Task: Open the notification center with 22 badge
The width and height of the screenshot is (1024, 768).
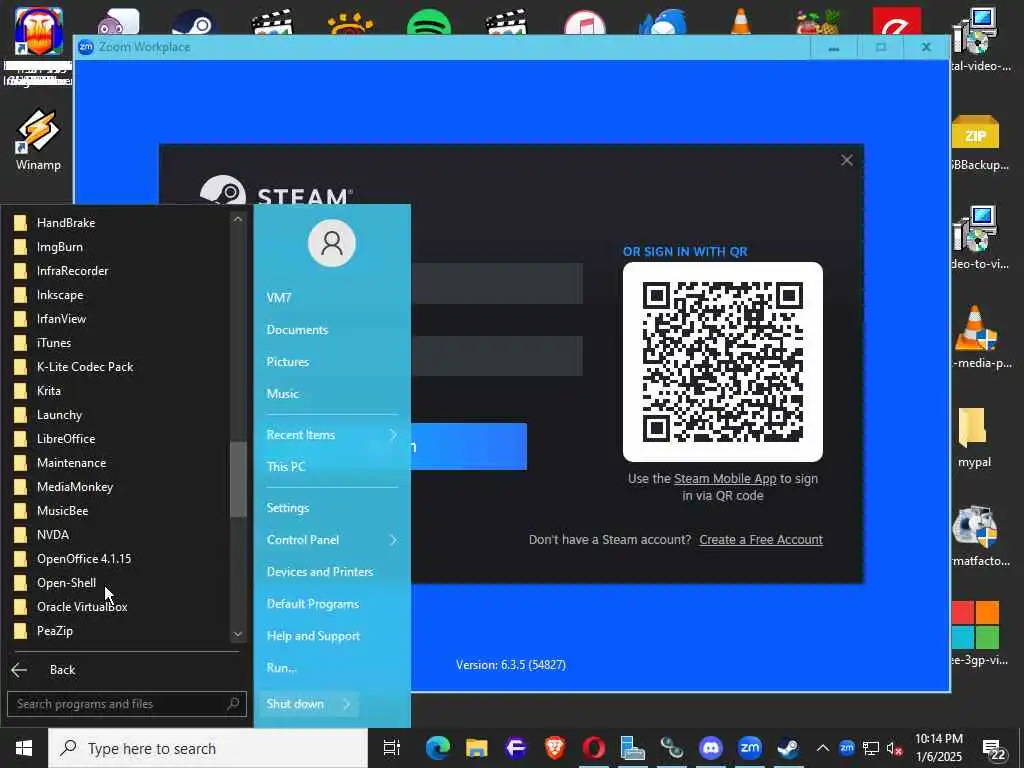Action: [994, 750]
